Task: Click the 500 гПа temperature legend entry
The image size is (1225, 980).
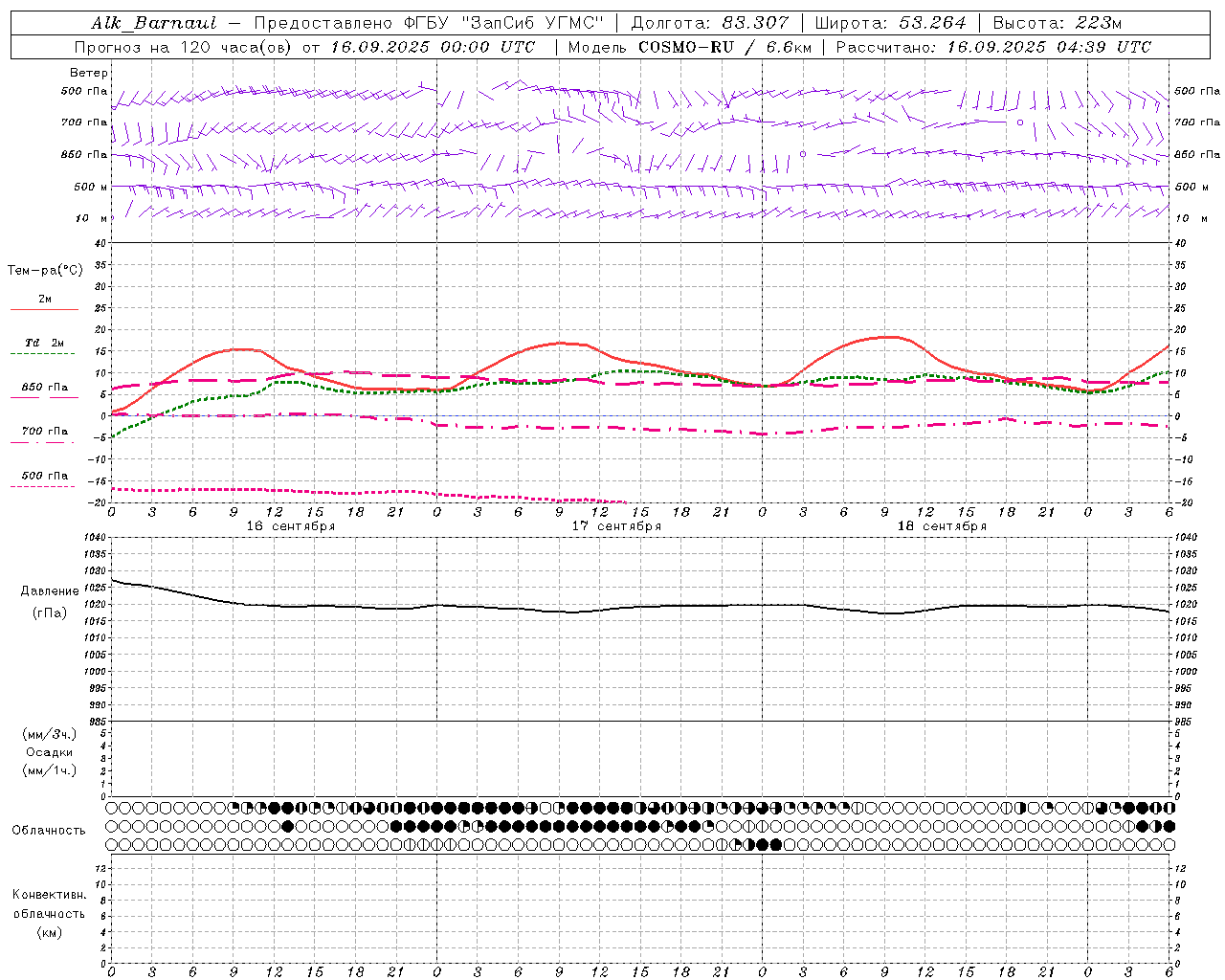Action: pyautogui.click(x=45, y=476)
